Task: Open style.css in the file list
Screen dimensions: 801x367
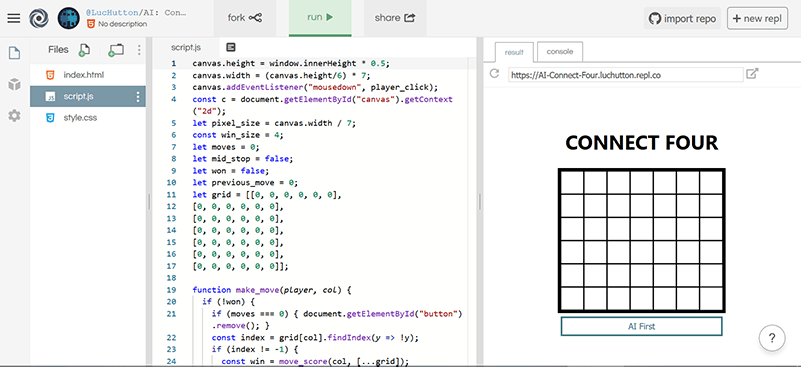Action: point(88,118)
